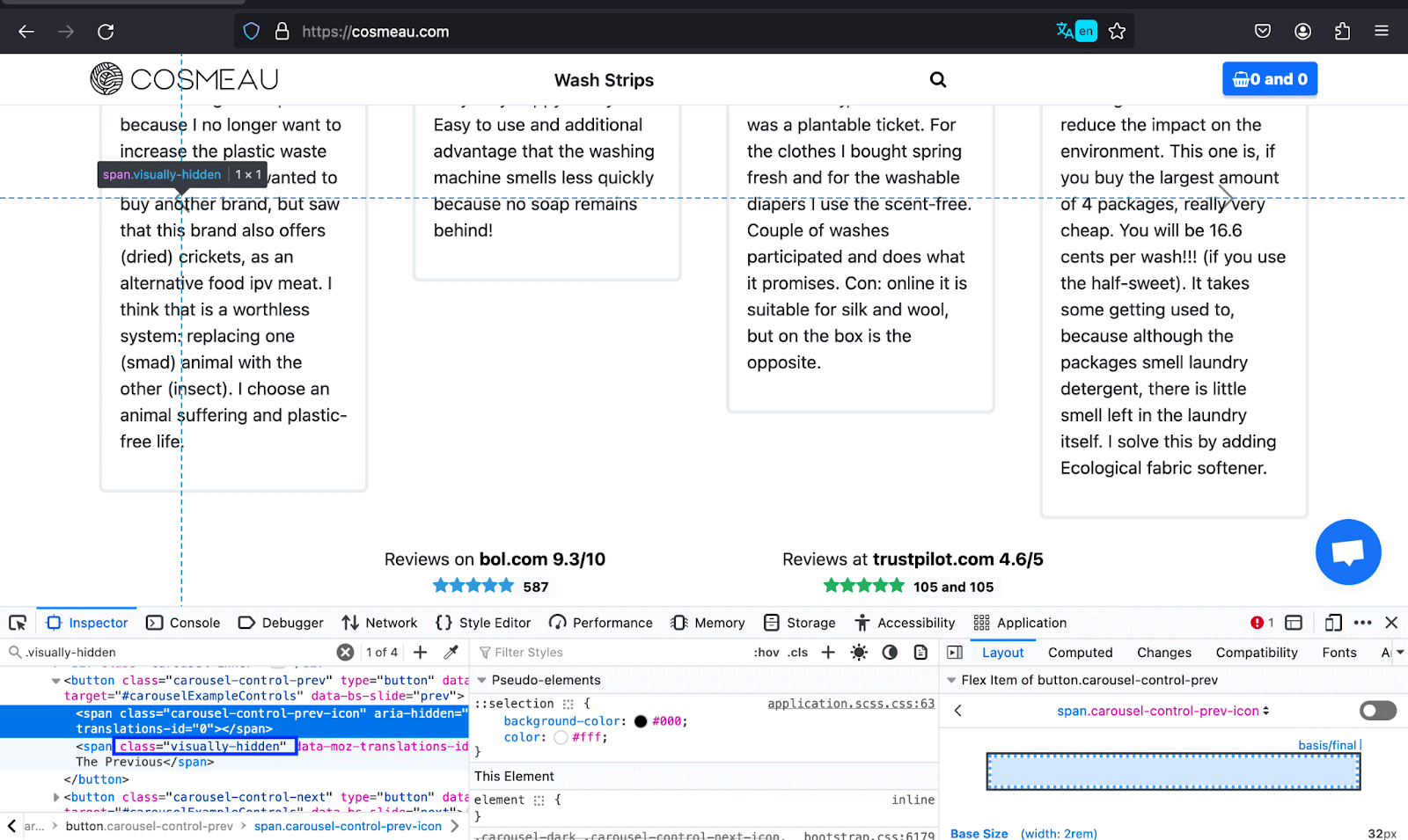Open the page translation panel
The width and height of the screenshot is (1408, 840).
pyautogui.click(x=1076, y=31)
